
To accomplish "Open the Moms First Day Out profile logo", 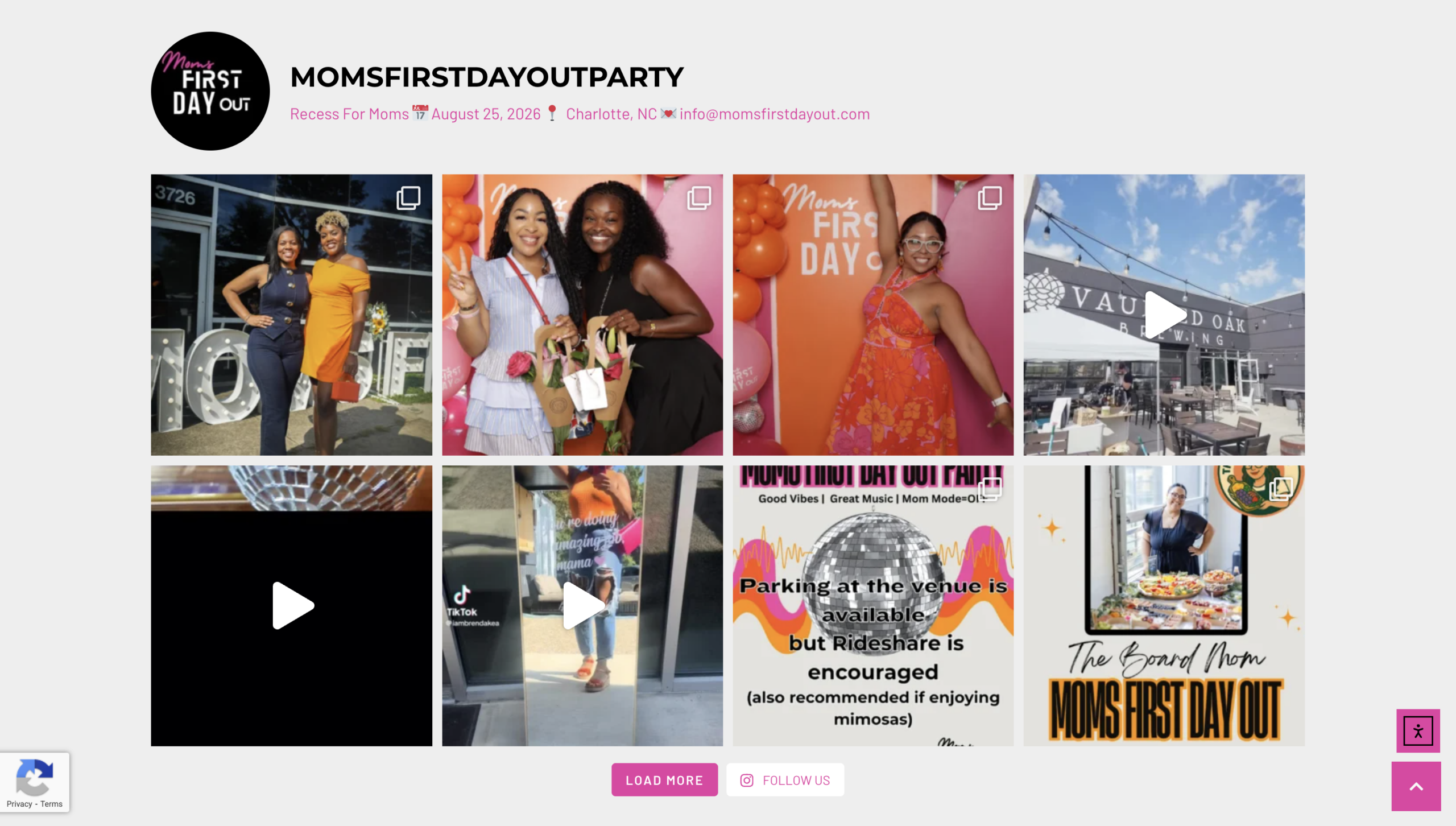I will (210, 91).
